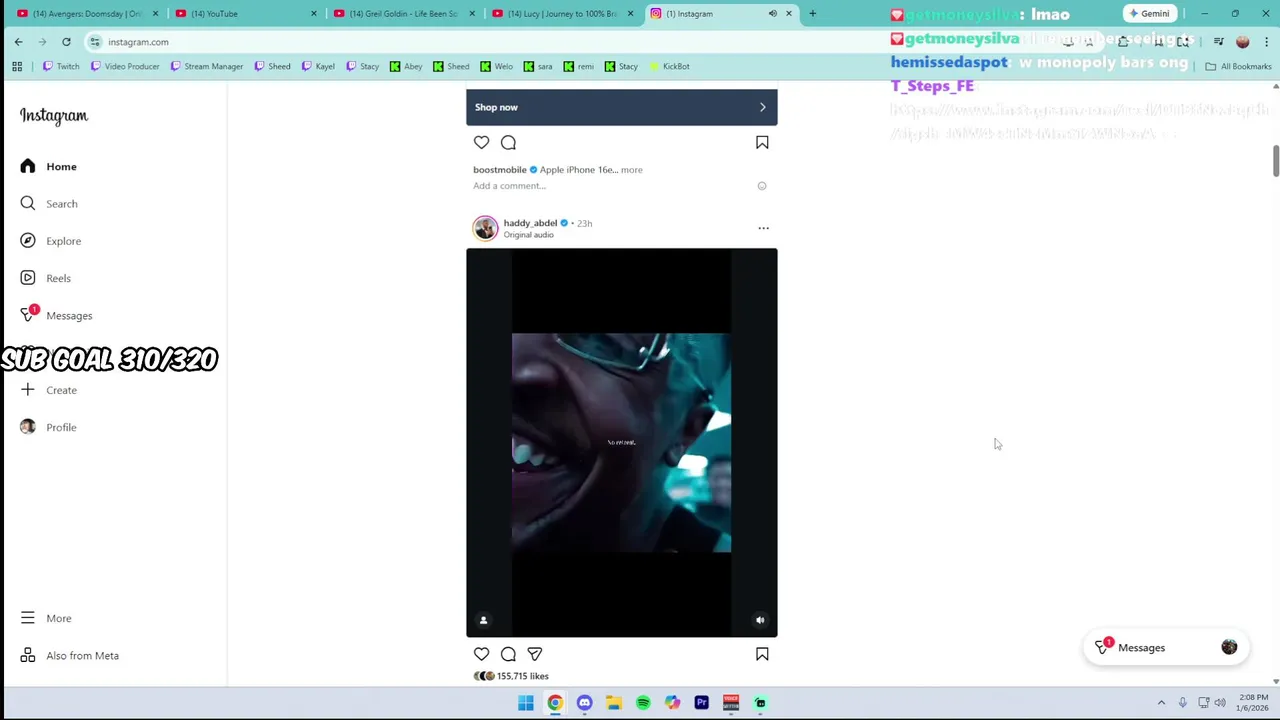1280x720 pixels.
Task: Click Shop now banner button
Action: (x=621, y=107)
